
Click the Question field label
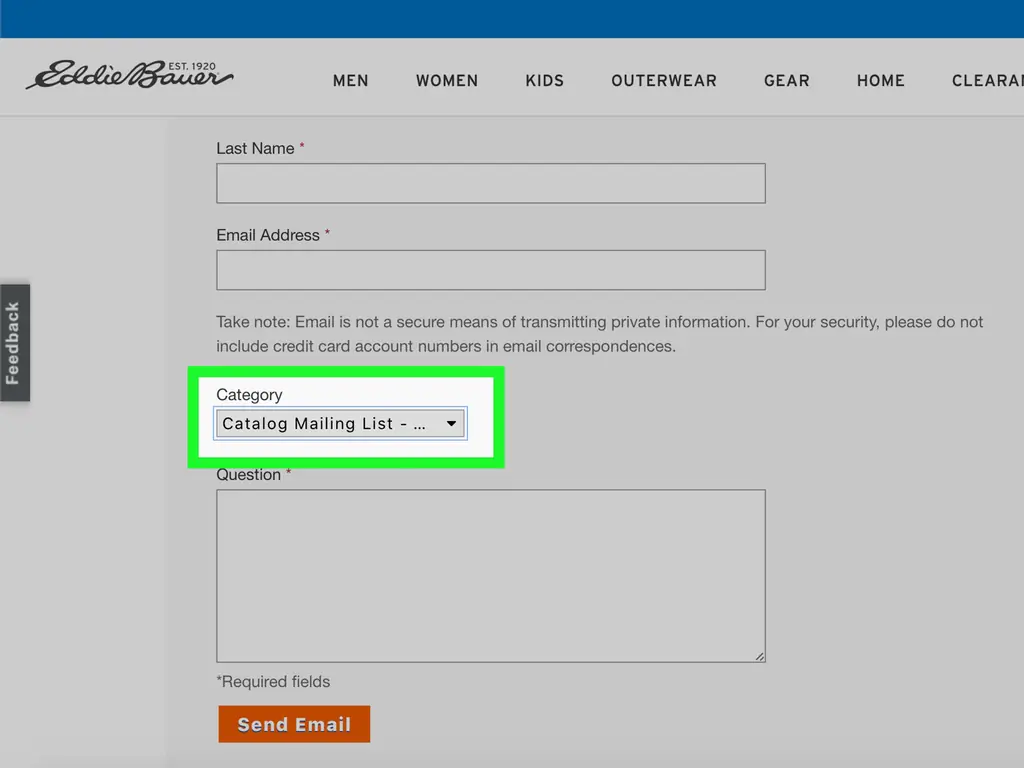click(248, 475)
